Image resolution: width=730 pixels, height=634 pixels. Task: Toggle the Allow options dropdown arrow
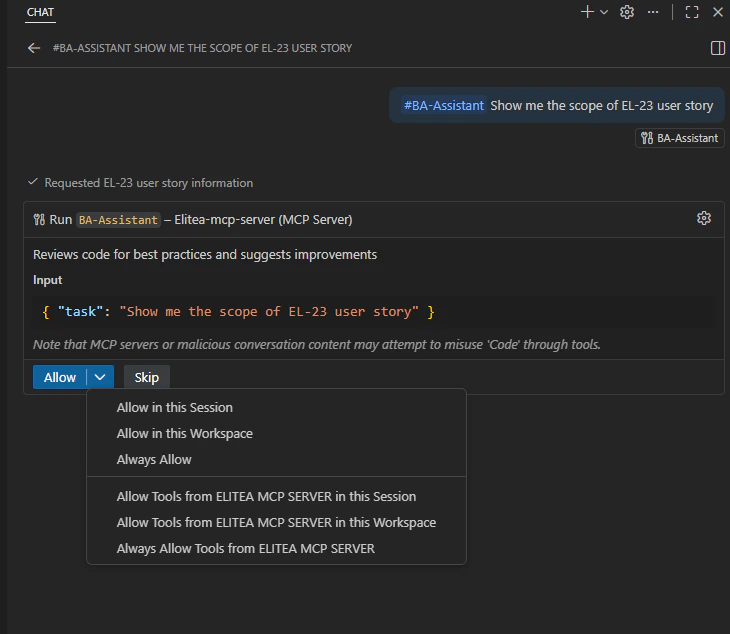pyautogui.click(x=100, y=377)
